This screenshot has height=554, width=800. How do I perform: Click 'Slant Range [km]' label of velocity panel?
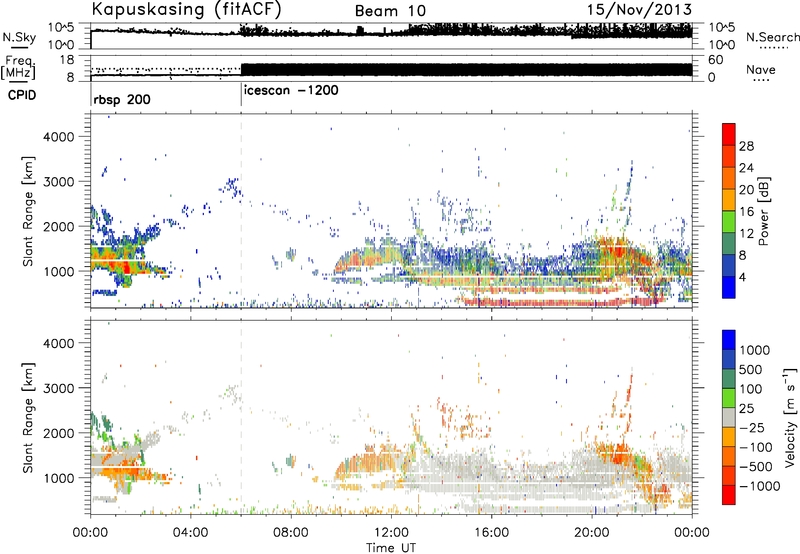pos(28,418)
